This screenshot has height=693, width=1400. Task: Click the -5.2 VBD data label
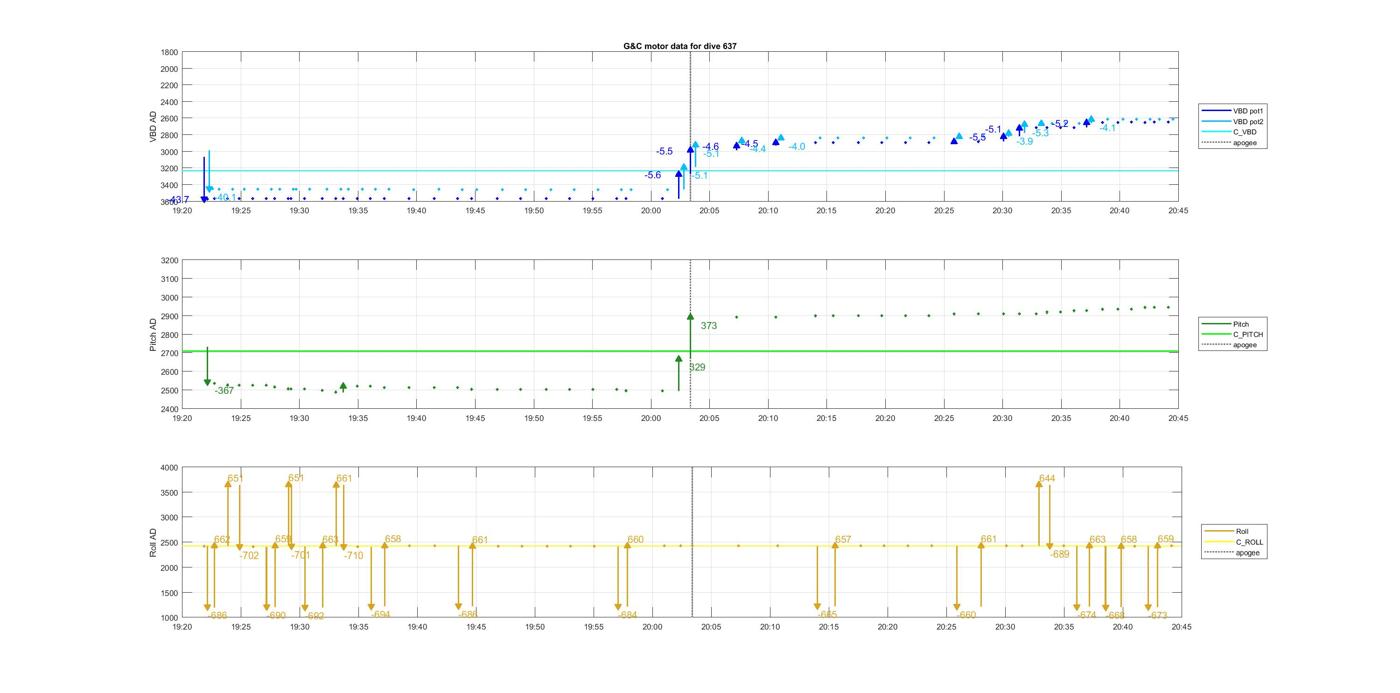(1060, 124)
